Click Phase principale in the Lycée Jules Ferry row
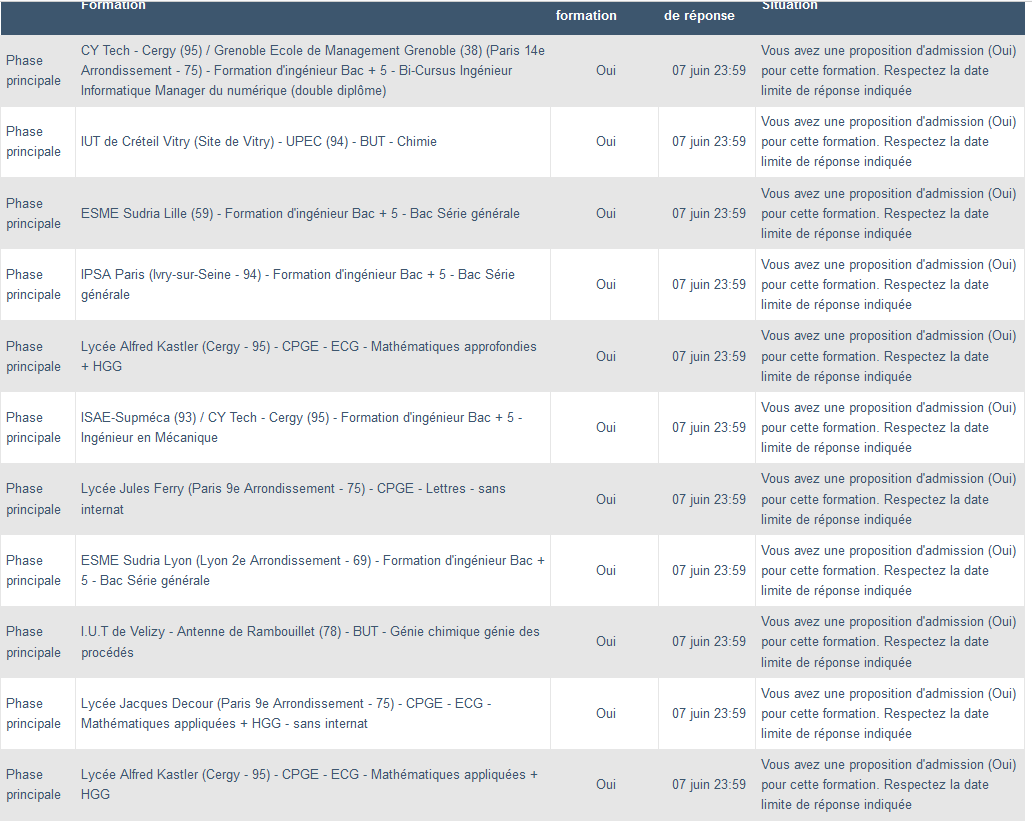Viewport: 1032px width, 829px height. 34,499
